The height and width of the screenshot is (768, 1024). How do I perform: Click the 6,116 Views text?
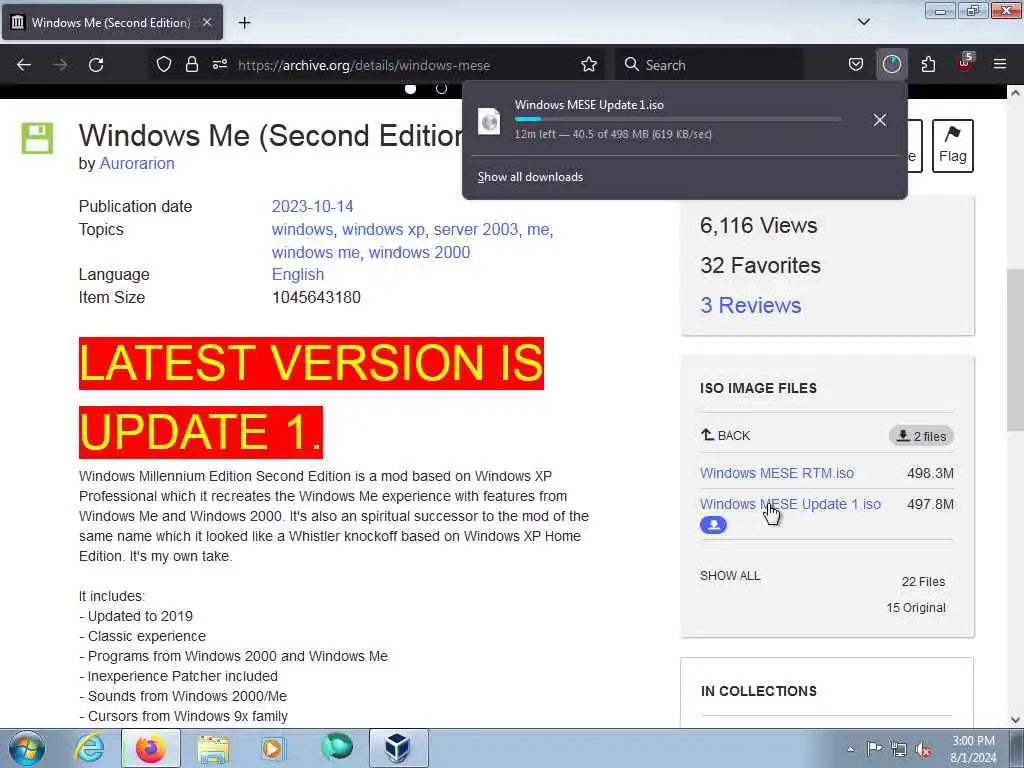tap(758, 225)
